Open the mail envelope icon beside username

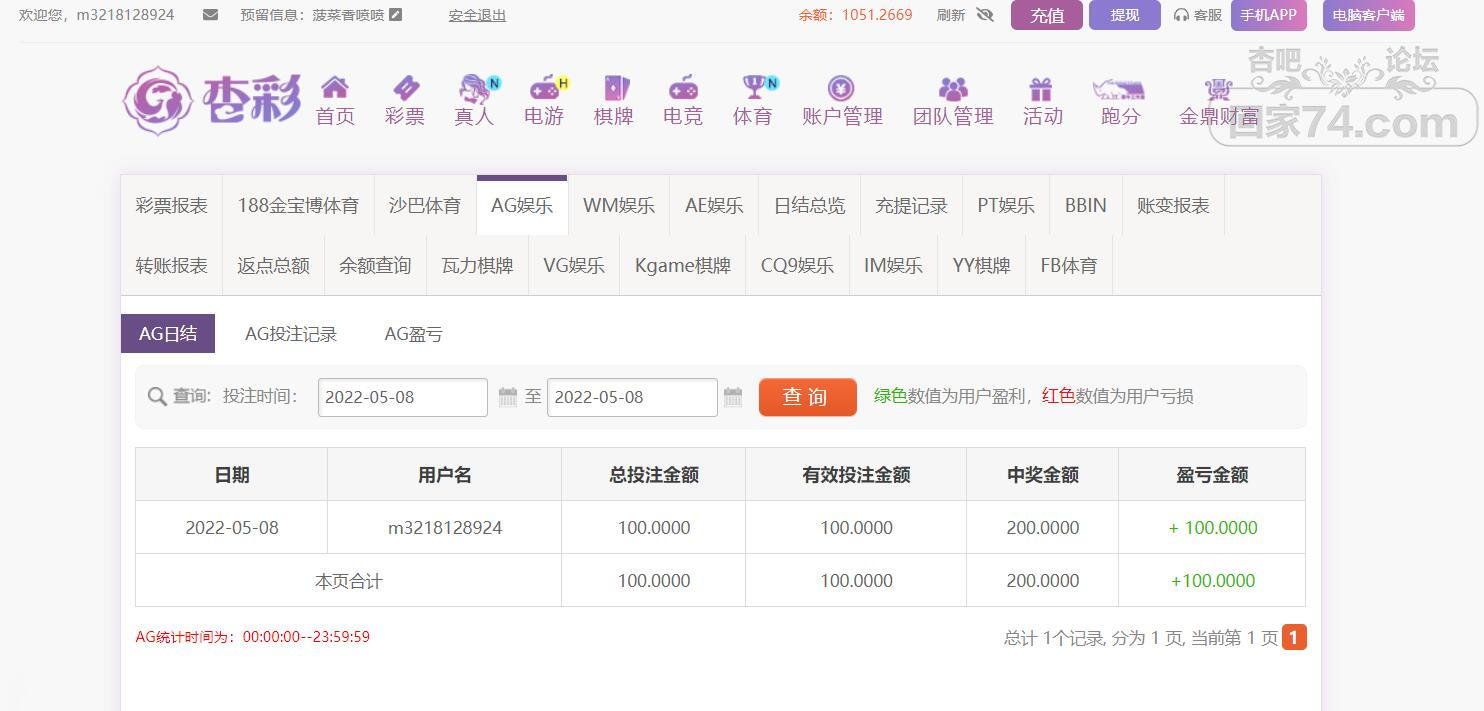[x=210, y=15]
